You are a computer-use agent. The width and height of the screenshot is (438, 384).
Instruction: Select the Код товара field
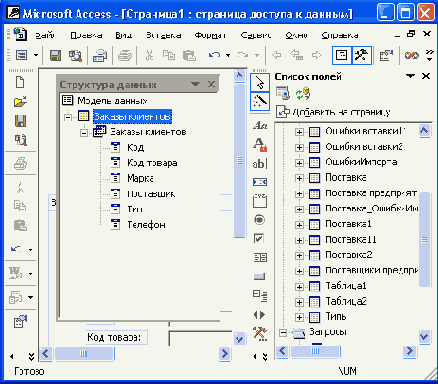click(152, 163)
